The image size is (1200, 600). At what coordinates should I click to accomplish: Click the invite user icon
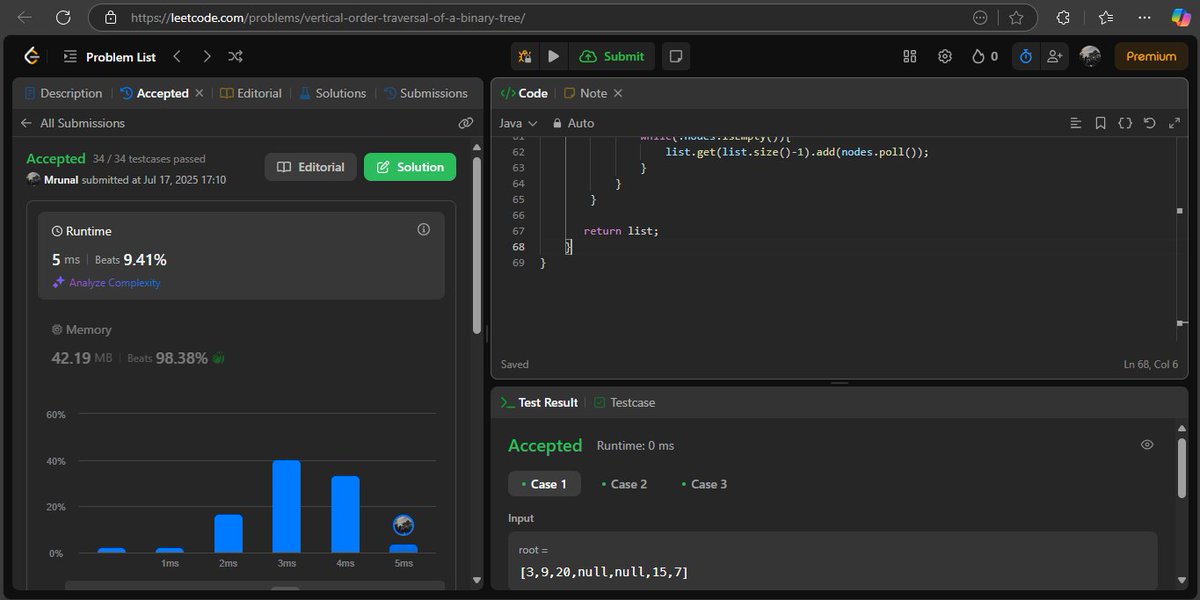tap(1054, 57)
